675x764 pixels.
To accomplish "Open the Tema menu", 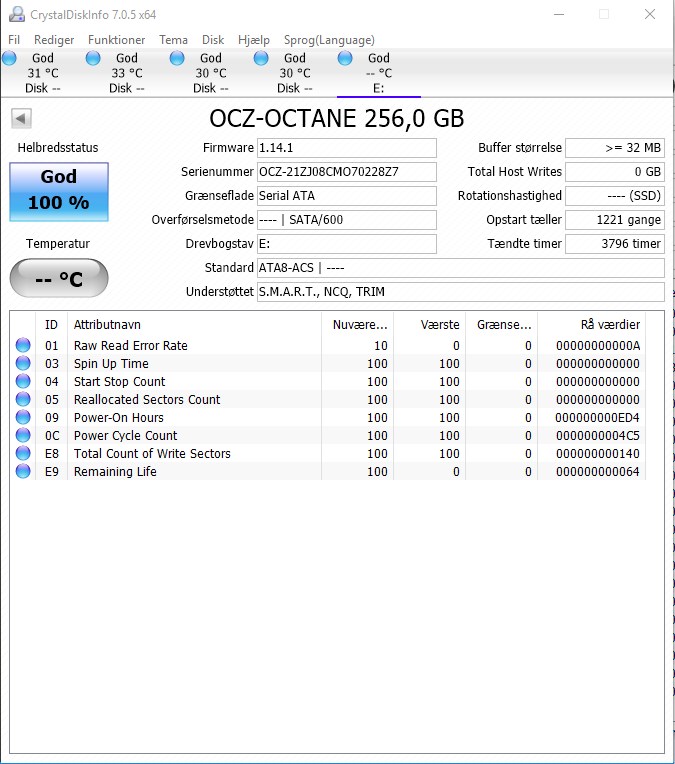I will pos(173,40).
